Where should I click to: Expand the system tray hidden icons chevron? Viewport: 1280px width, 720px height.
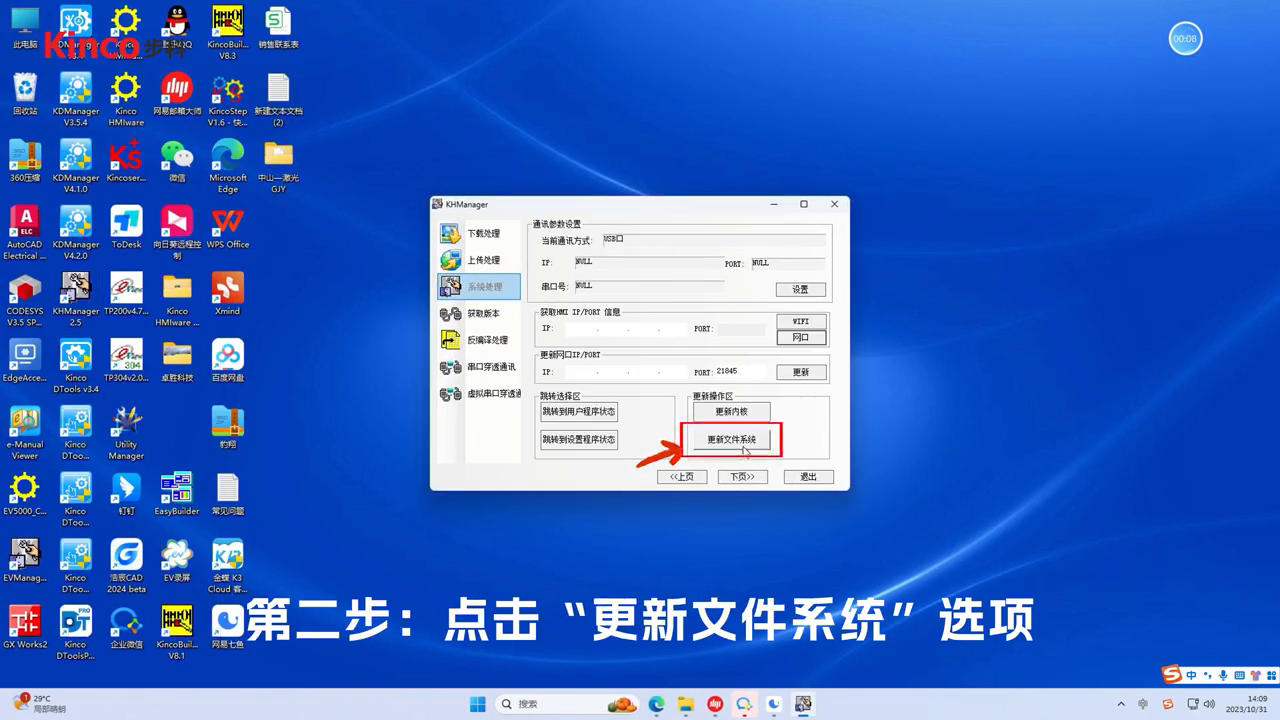(x=1121, y=704)
